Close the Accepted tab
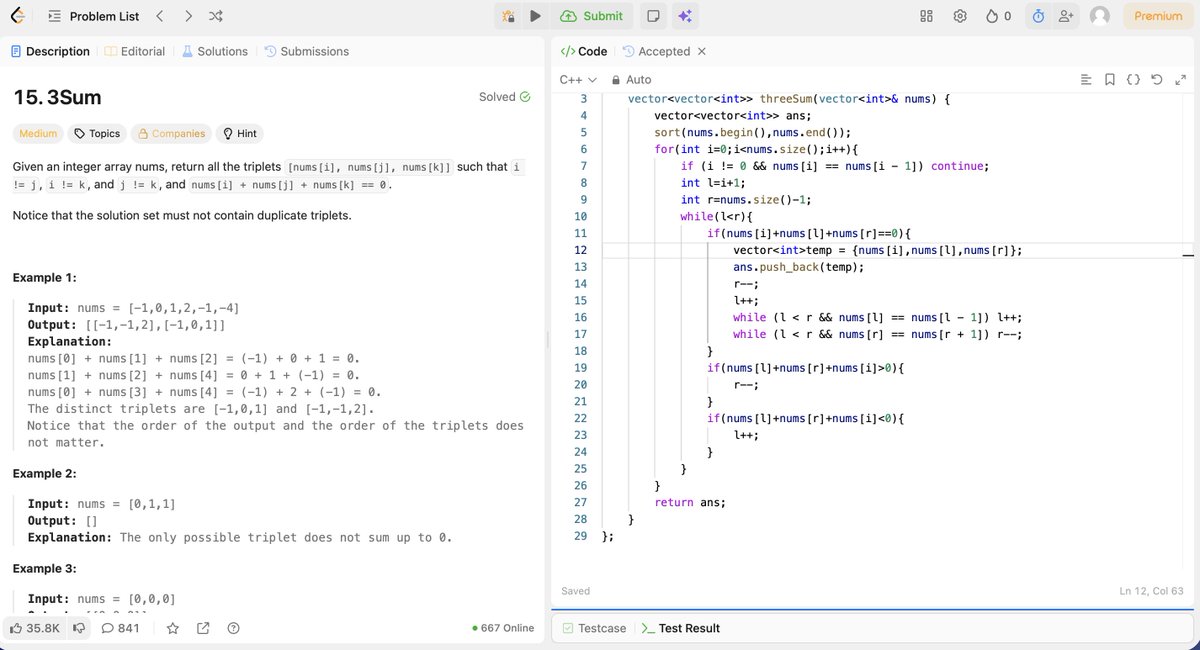Viewport: 1200px width, 650px height. 701,51
